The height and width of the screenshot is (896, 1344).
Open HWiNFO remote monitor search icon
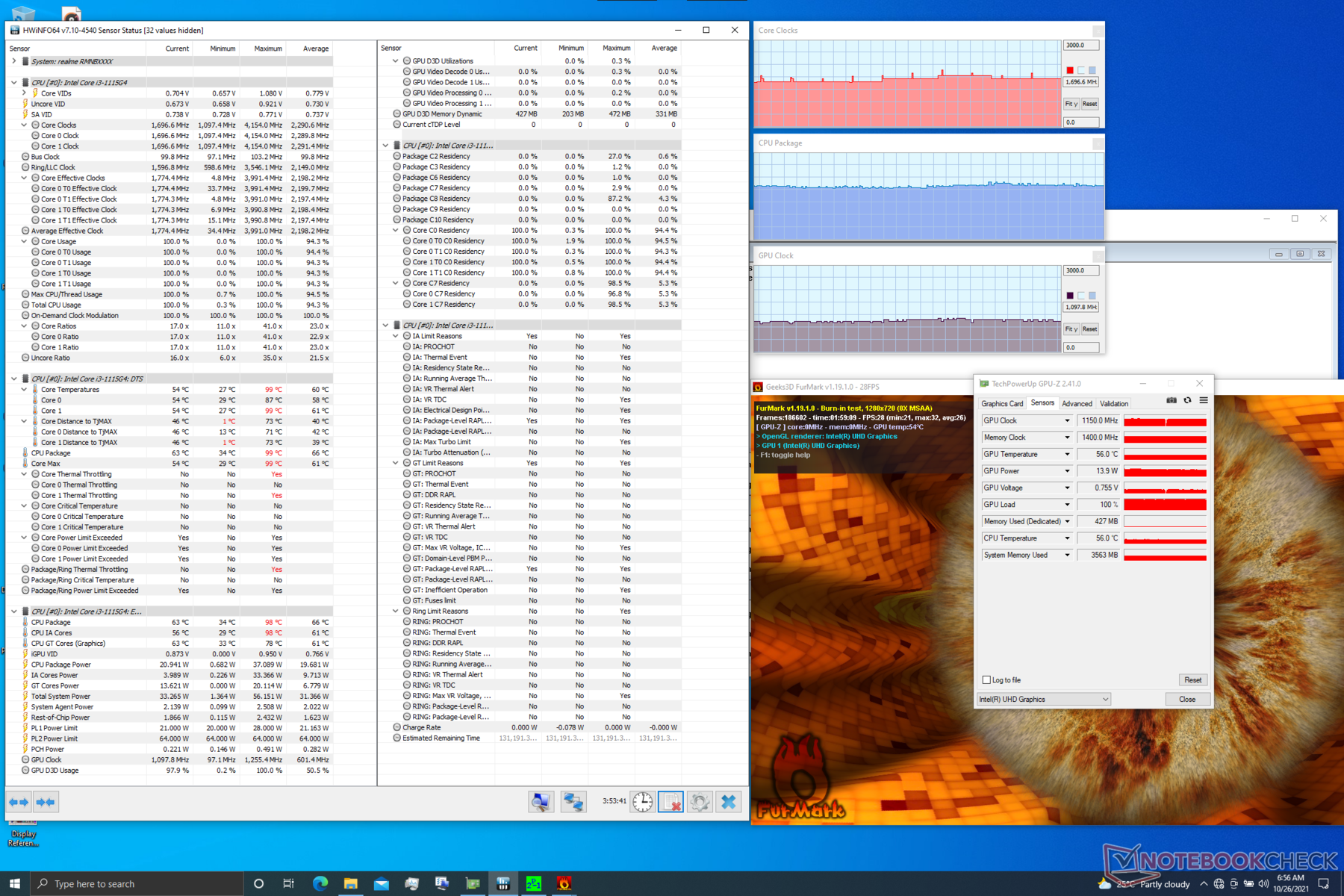click(x=541, y=802)
